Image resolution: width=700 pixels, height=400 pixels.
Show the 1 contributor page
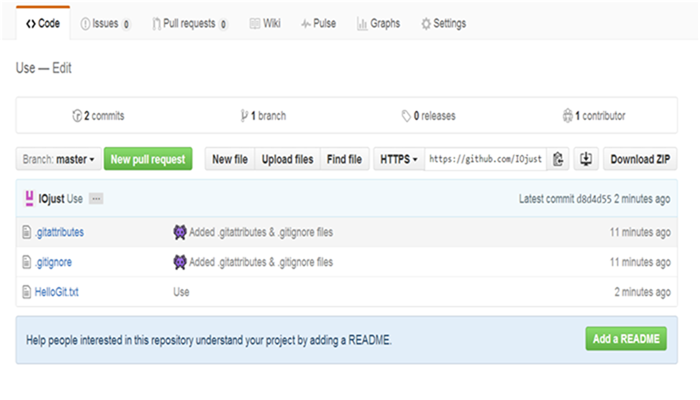click(594, 116)
